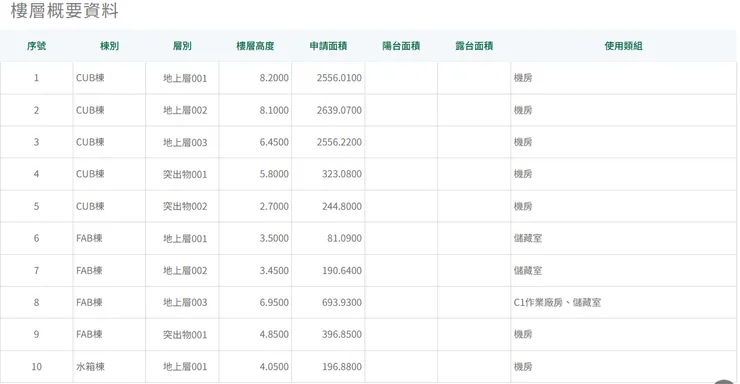The width and height of the screenshot is (740, 384).
Task: Click 突出物002 in row 5
Action: tap(185, 206)
